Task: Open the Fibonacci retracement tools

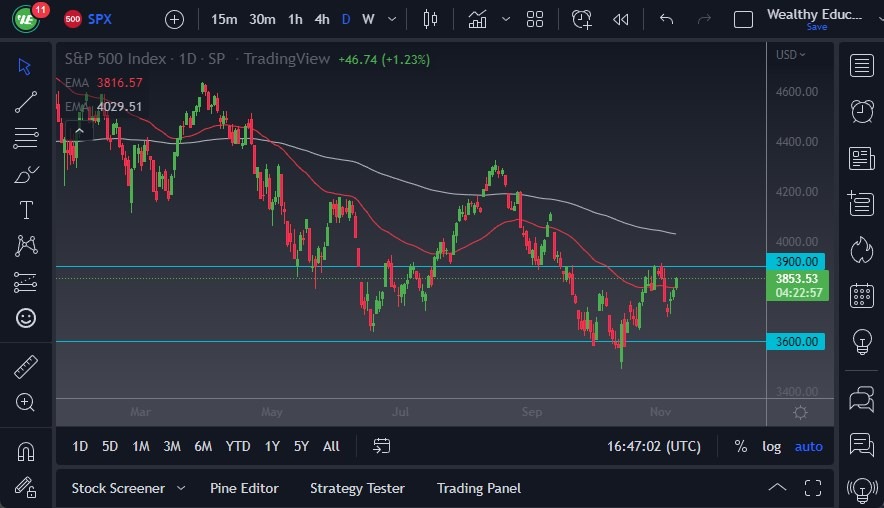Action: (25, 138)
